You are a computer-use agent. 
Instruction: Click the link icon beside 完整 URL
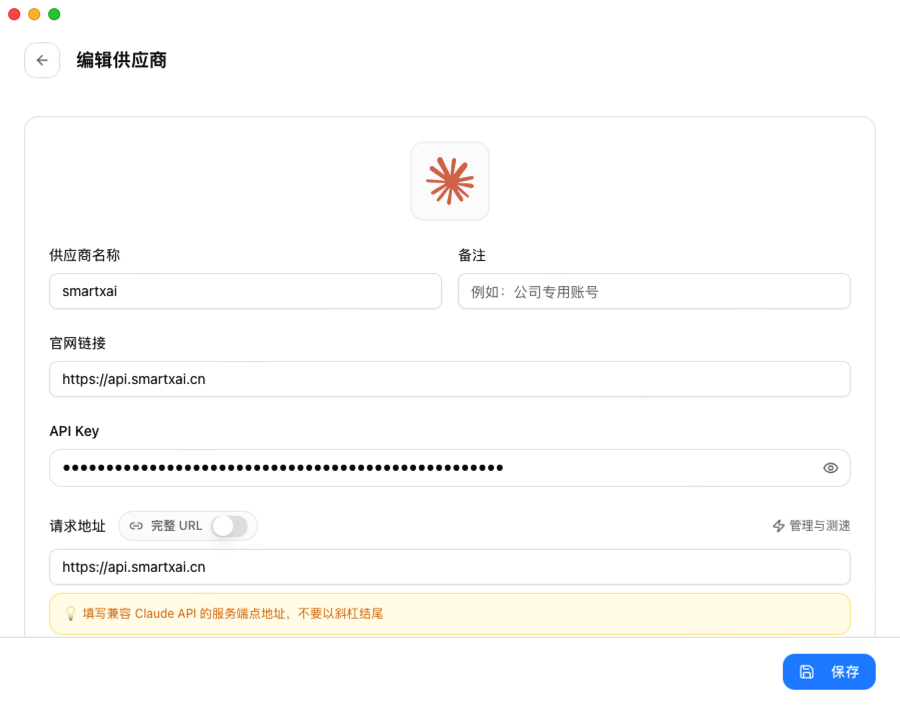(136, 526)
